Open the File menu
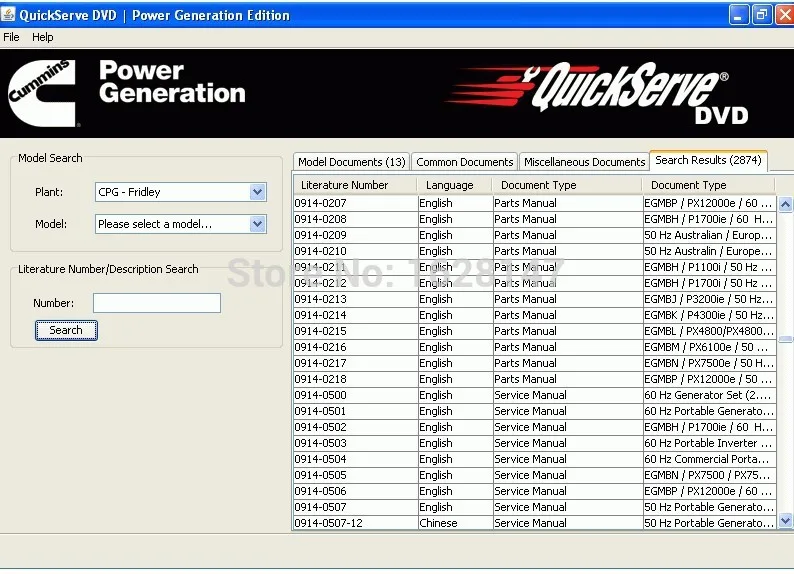The width and height of the screenshot is (794, 574). tap(11, 37)
